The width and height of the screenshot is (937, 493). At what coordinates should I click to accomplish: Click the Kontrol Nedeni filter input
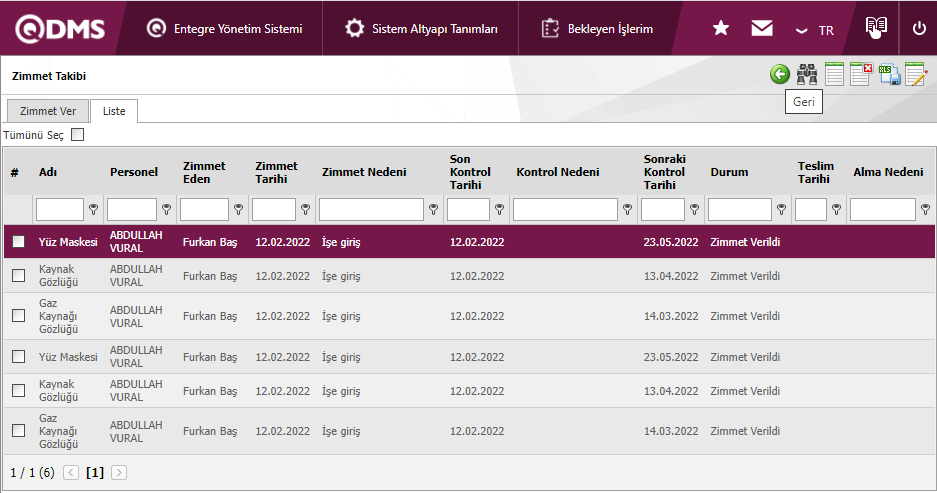click(565, 210)
